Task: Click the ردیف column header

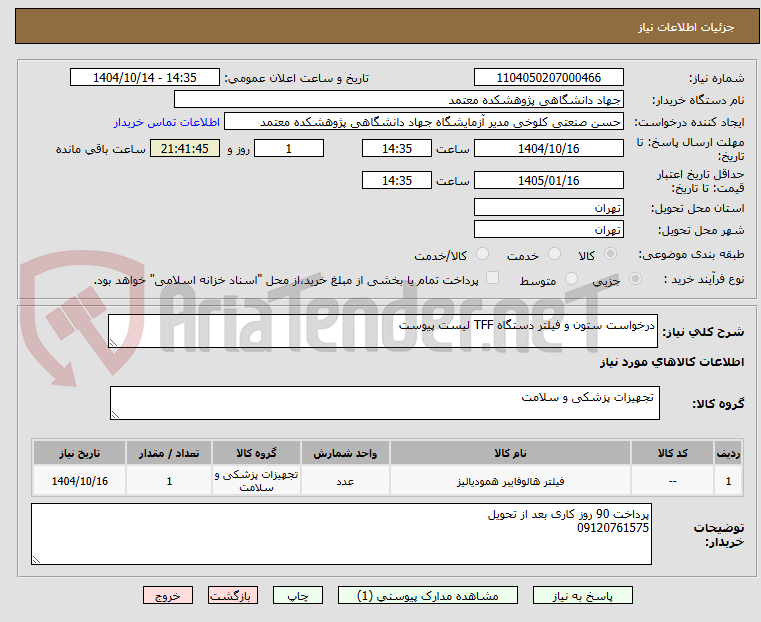Action: pos(728,453)
